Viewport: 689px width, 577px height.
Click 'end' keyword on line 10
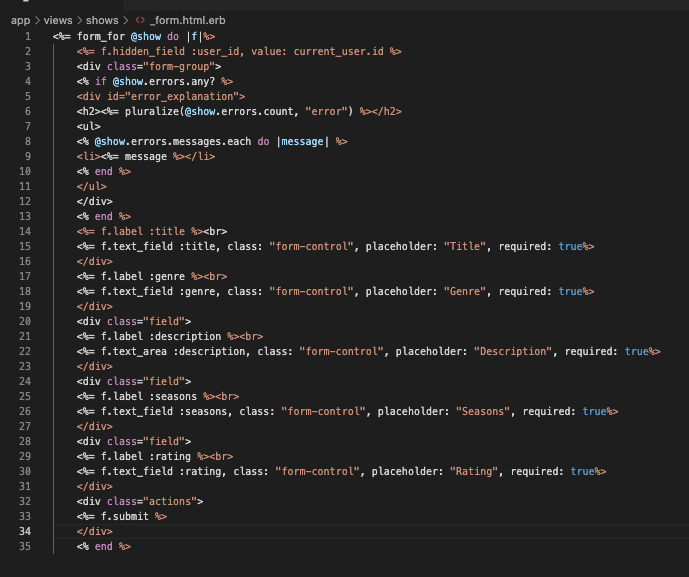[x=104, y=171]
